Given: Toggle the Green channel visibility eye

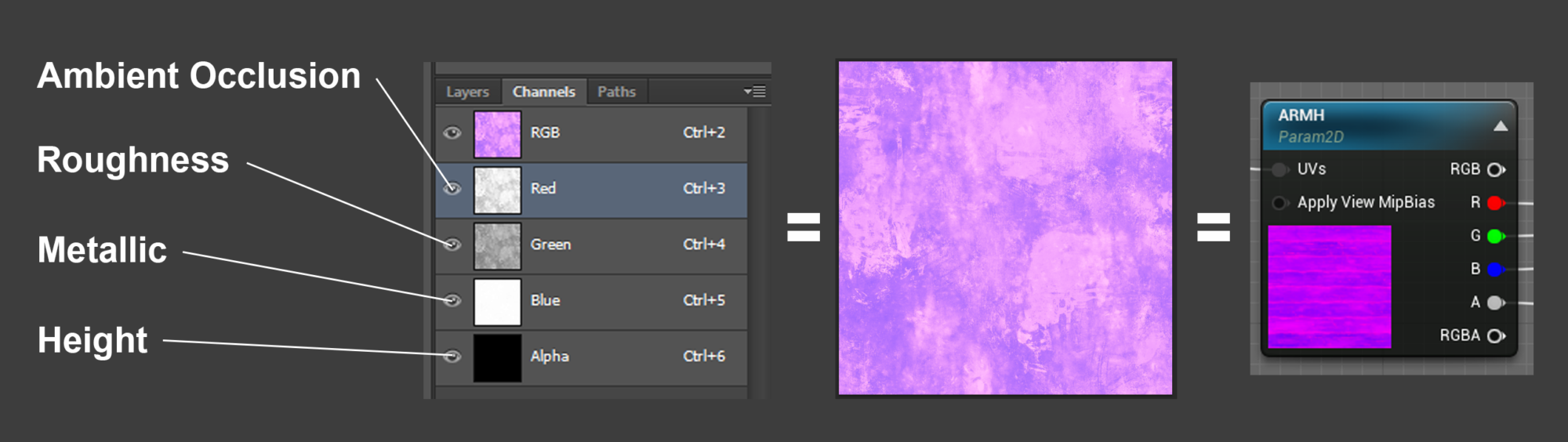Looking at the screenshot, I should pos(452,245).
